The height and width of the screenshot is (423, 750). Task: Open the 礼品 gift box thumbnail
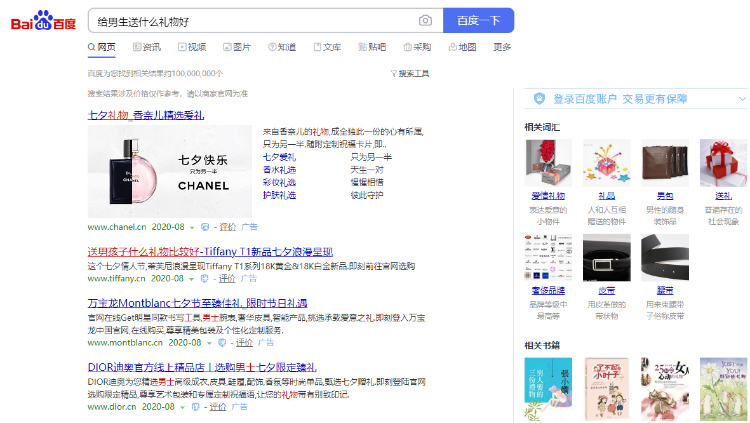[607, 163]
